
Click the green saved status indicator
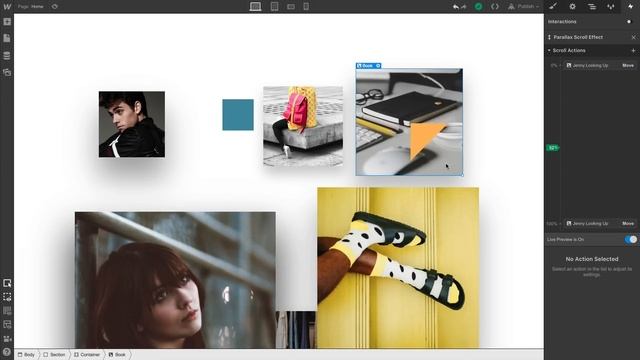[x=478, y=7]
